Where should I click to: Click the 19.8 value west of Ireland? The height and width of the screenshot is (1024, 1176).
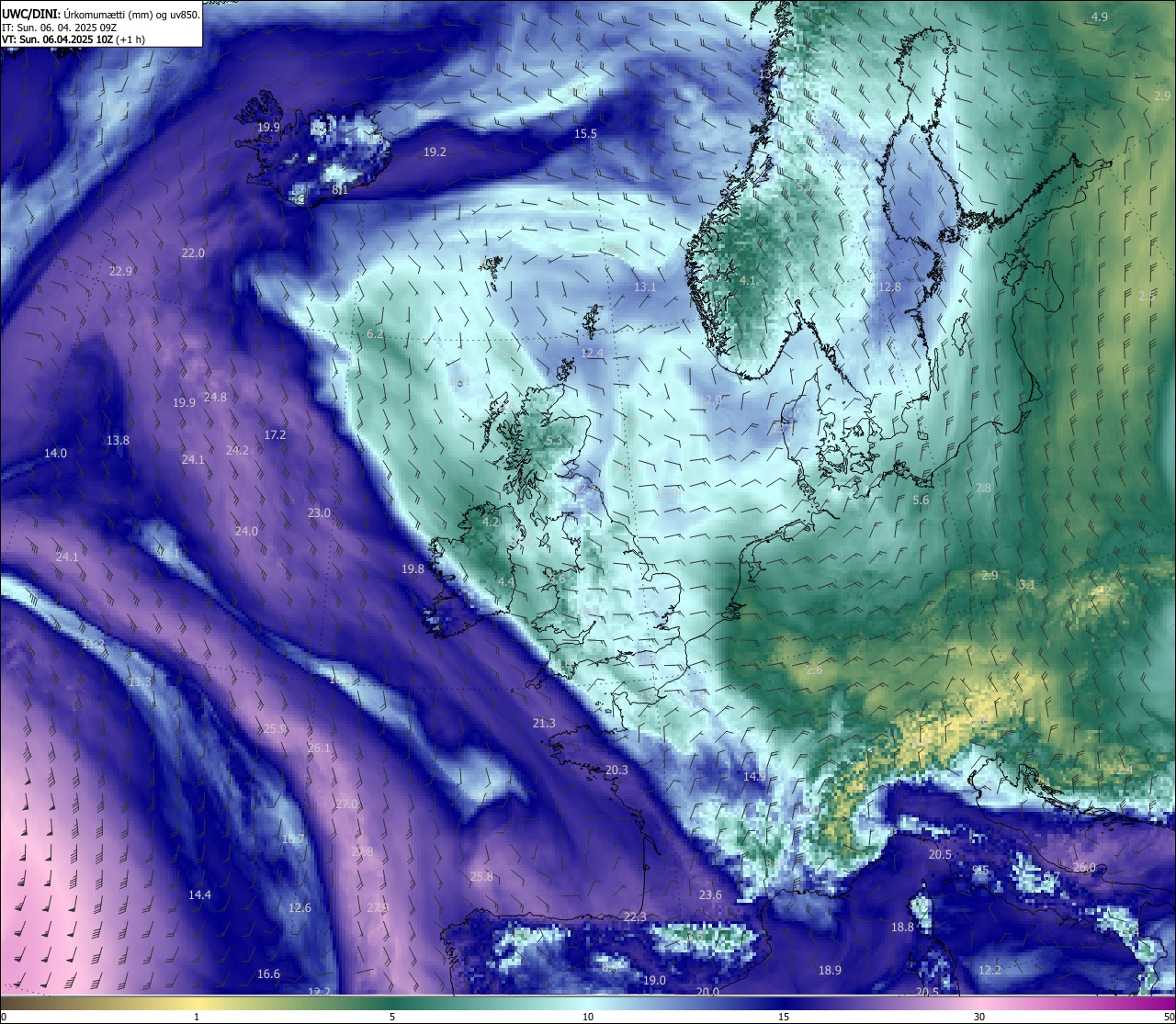413,569
